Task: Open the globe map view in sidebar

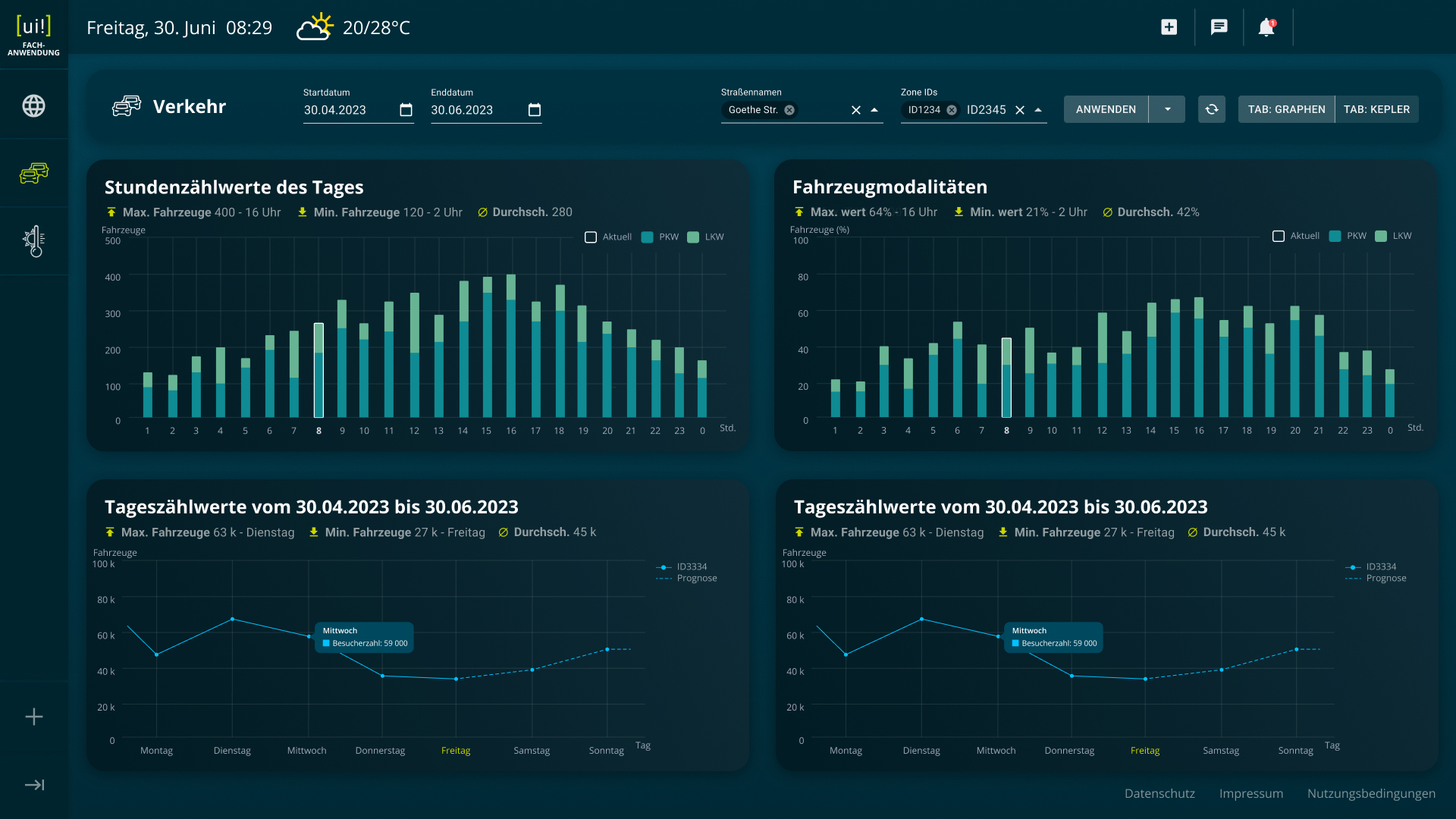Action: (x=33, y=106)
